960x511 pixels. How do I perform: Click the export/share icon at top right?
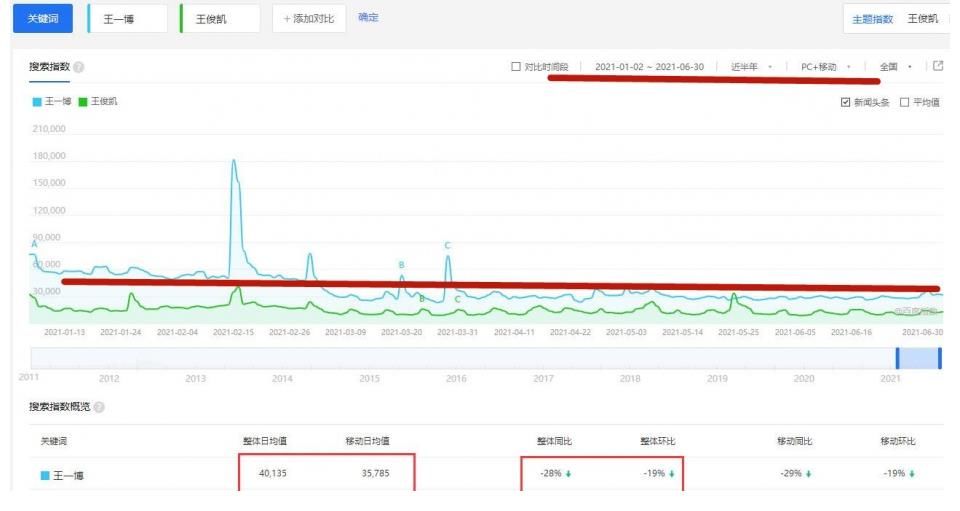tap(938, 65)
